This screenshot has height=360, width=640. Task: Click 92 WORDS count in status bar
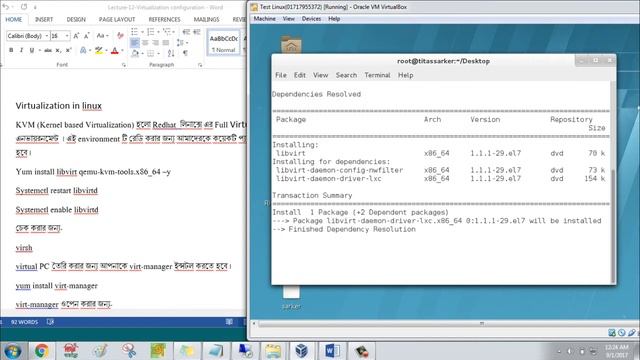[x=24, y=322]
